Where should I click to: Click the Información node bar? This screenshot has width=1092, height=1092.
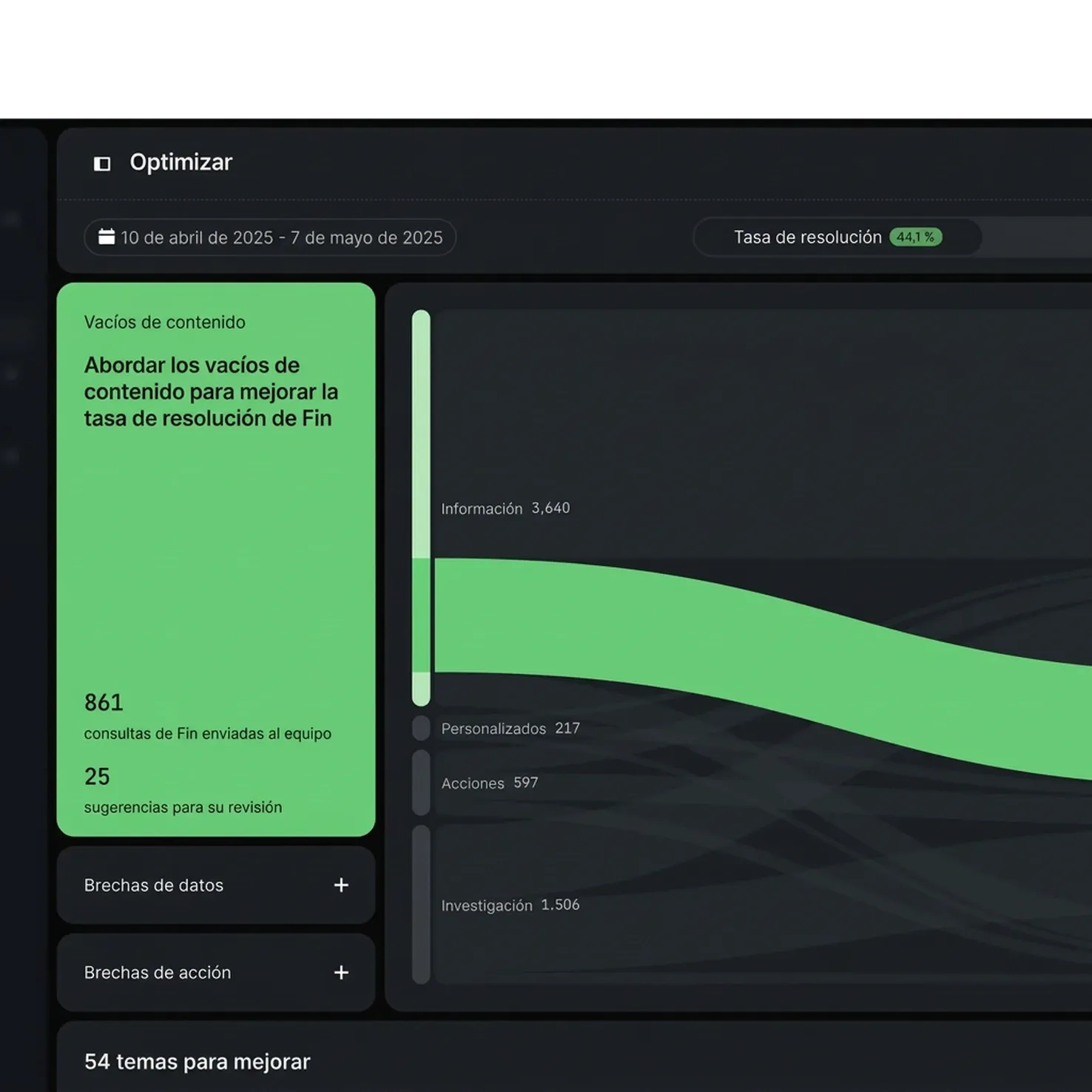click(421, 508)
